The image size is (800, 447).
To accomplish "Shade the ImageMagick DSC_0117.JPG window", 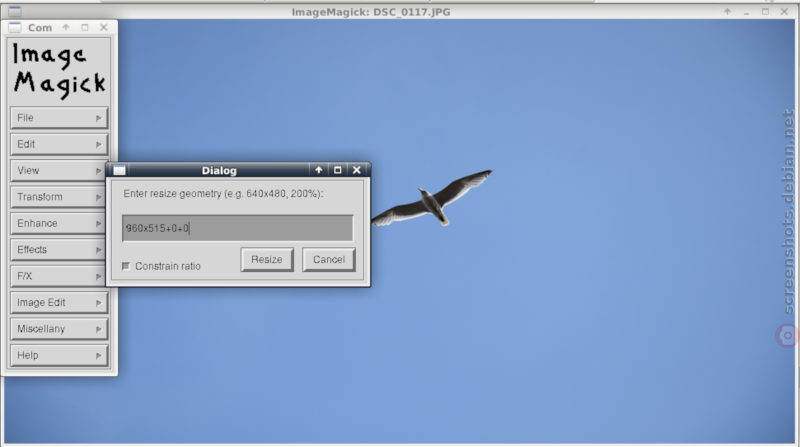I will (x=728, y=11).
